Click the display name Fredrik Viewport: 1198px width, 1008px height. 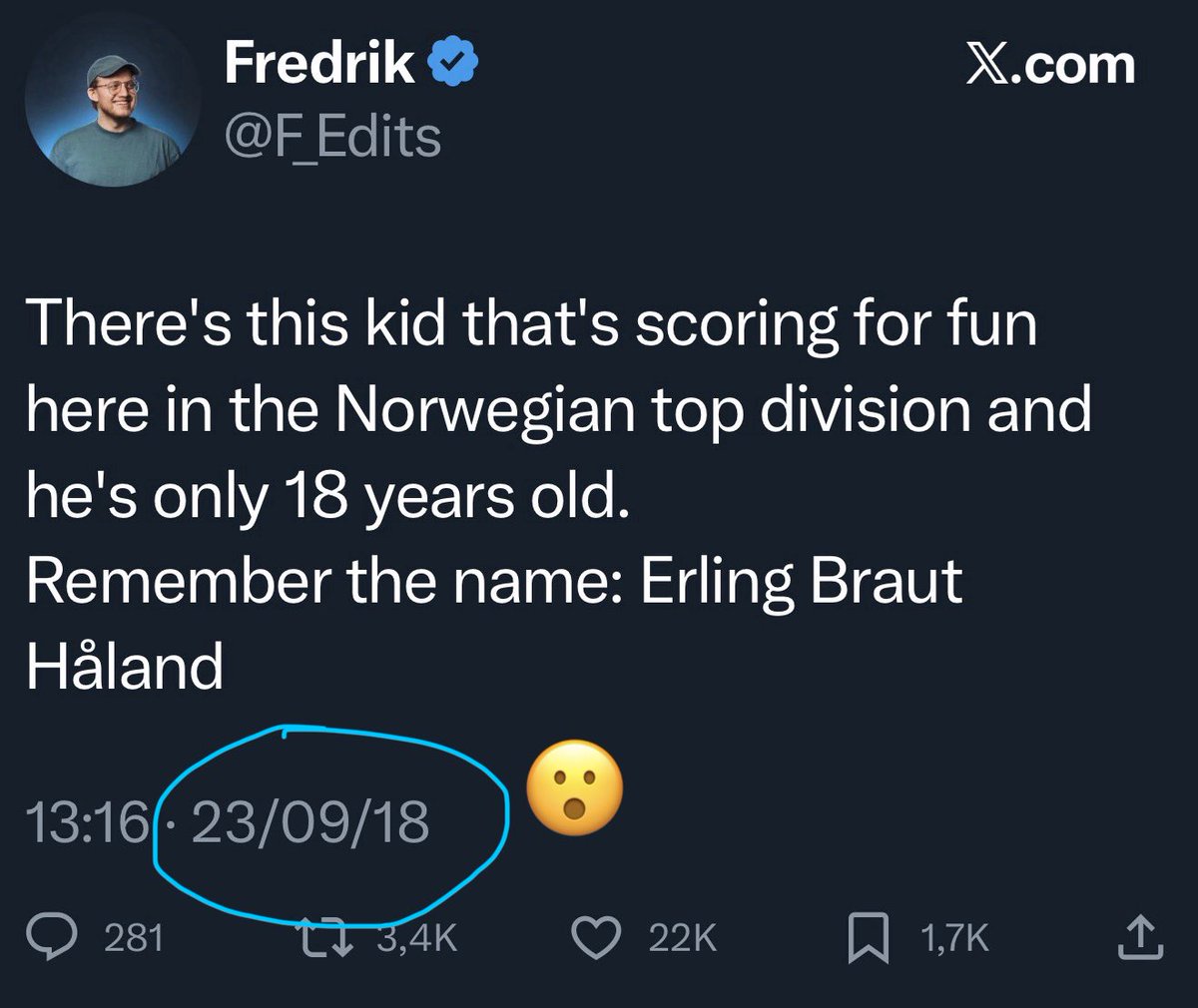click(x=319, y=63)
